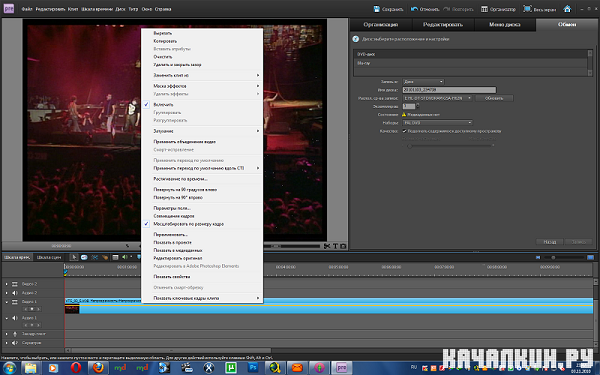The image size is (600, 375).
Task: Open Firefox from the Windows taskbar
Action: coord(98,368)
